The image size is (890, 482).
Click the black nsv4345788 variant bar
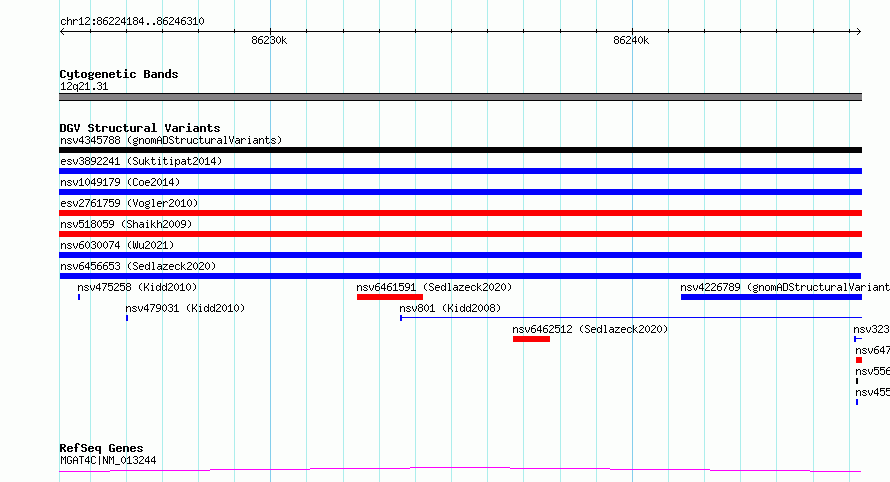(x=460, y=150)
